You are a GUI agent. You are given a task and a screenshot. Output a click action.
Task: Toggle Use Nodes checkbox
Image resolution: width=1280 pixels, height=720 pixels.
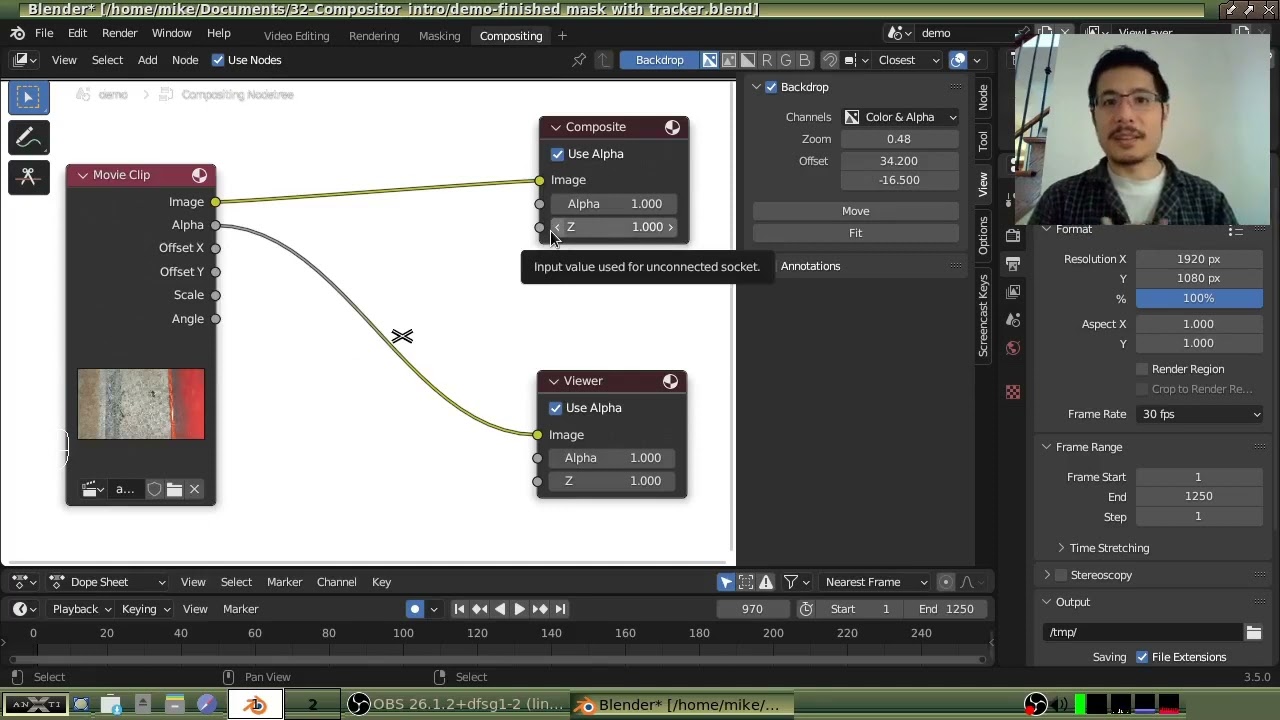[x=218, y=60]
